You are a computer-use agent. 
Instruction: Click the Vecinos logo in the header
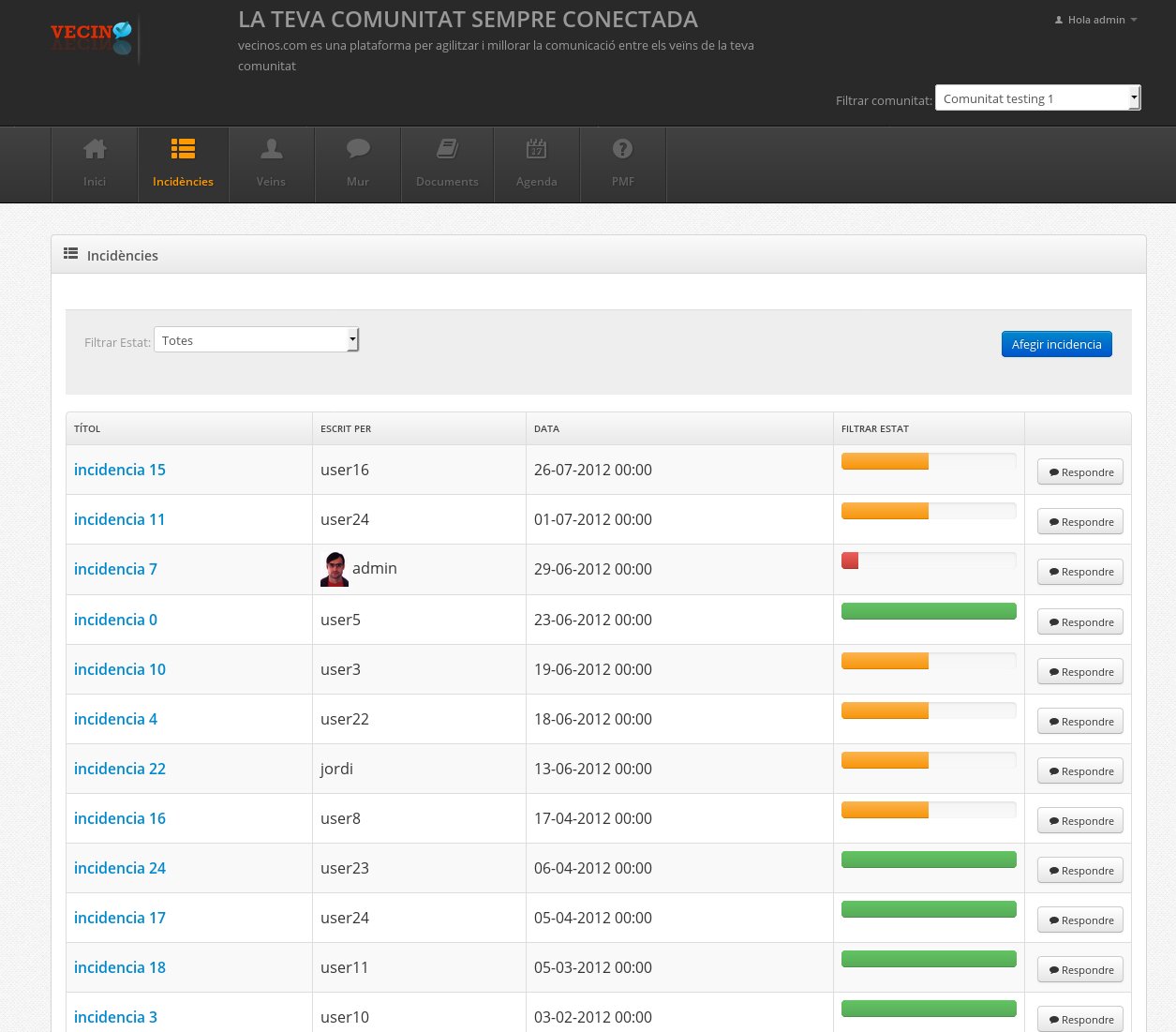coord(92,38)
